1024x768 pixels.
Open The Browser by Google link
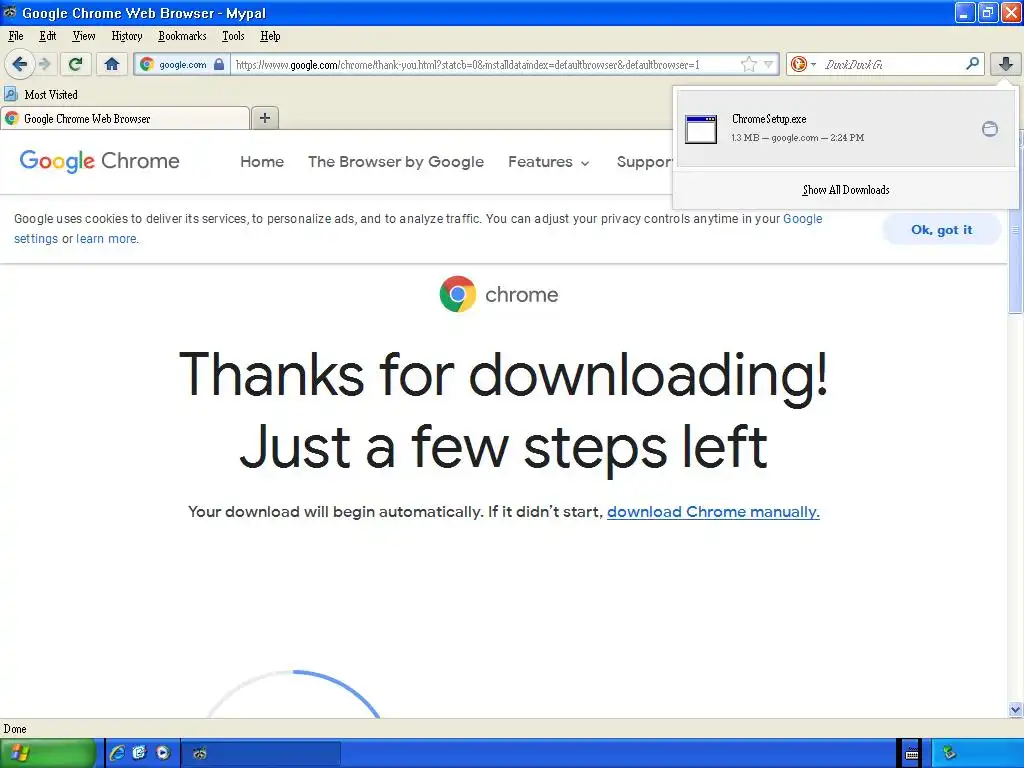tap(396, 161)
